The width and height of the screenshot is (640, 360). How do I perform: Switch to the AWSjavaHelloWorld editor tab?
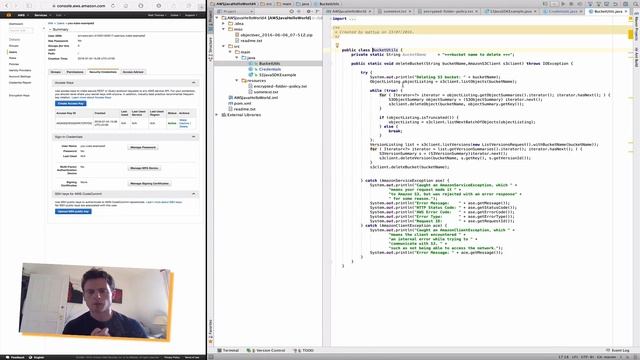click(x=349, y=11)
